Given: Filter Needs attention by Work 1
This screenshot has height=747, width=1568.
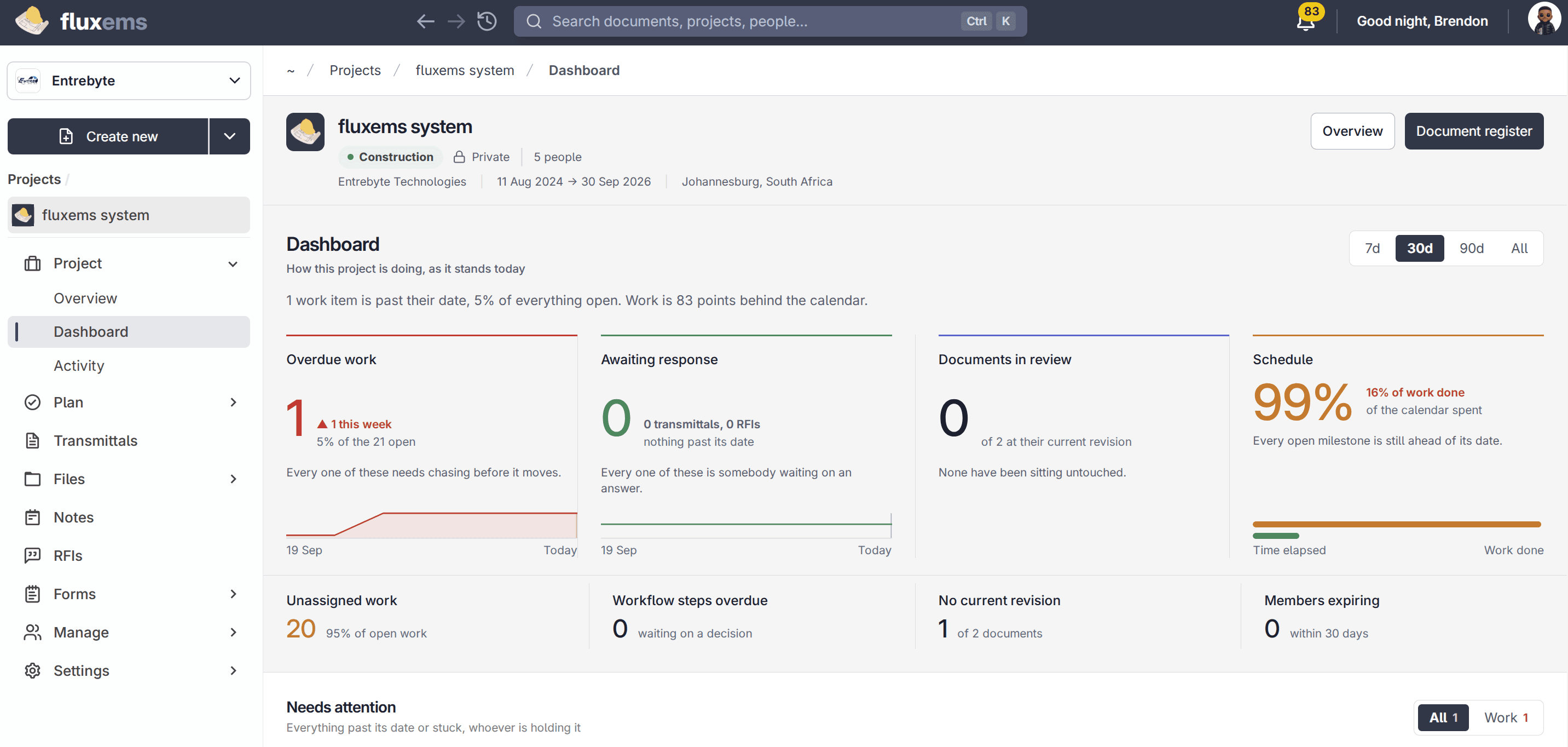Looking at the screenshot, I should [1506, 717].
